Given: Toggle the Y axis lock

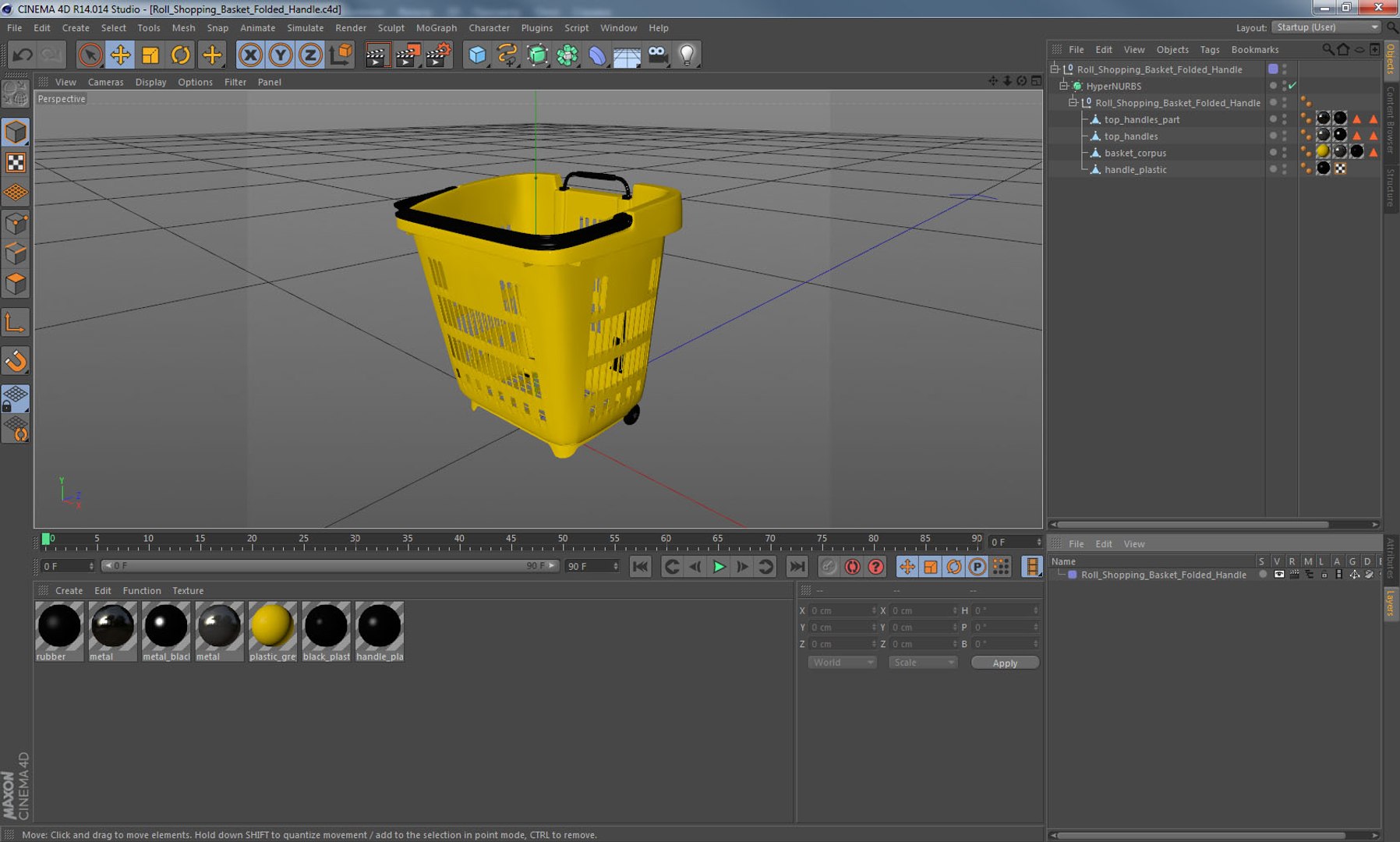Looking at the screenshot, I should (x=281, y=55).
